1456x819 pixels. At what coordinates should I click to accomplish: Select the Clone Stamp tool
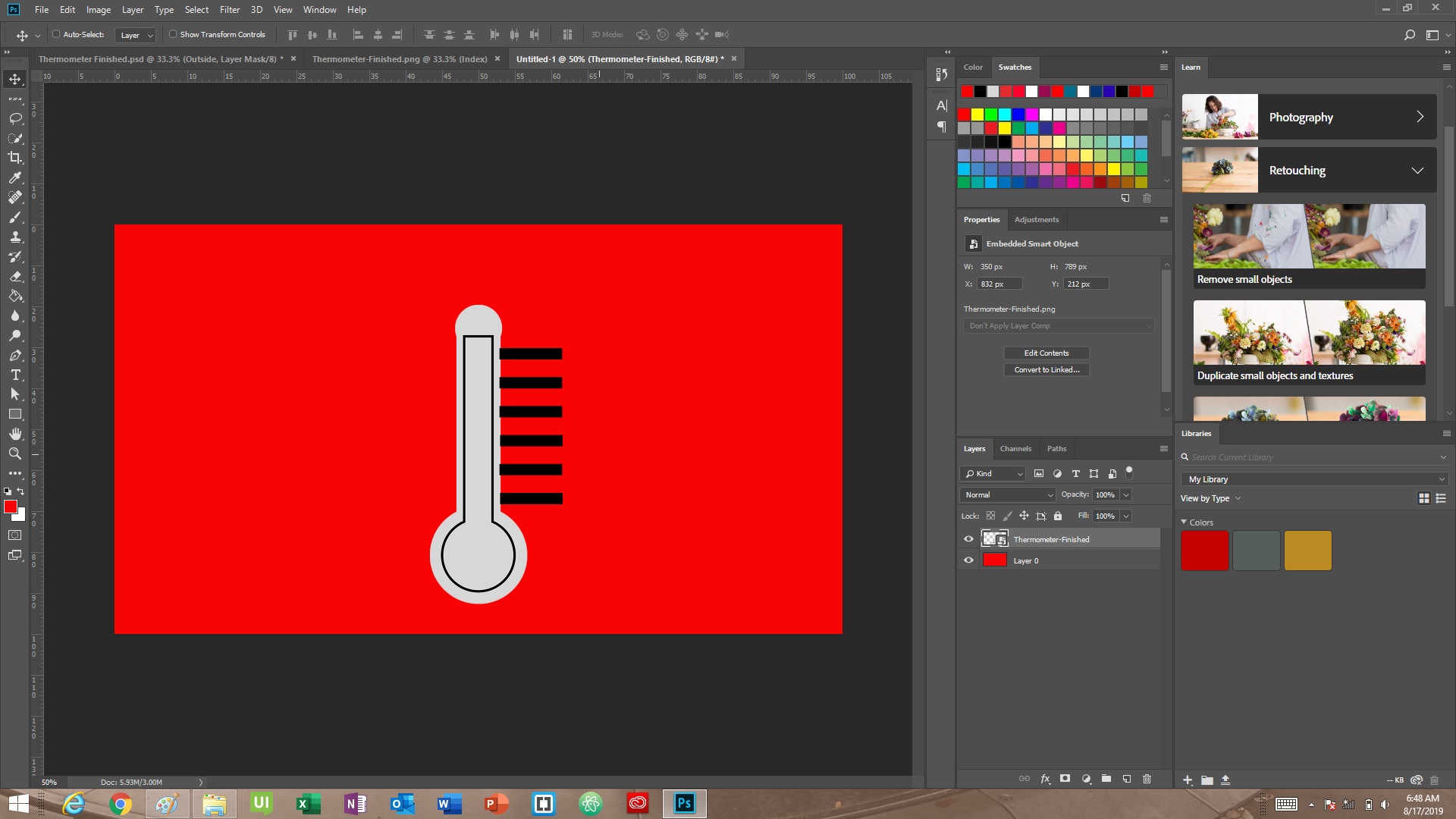click(15, 237)
